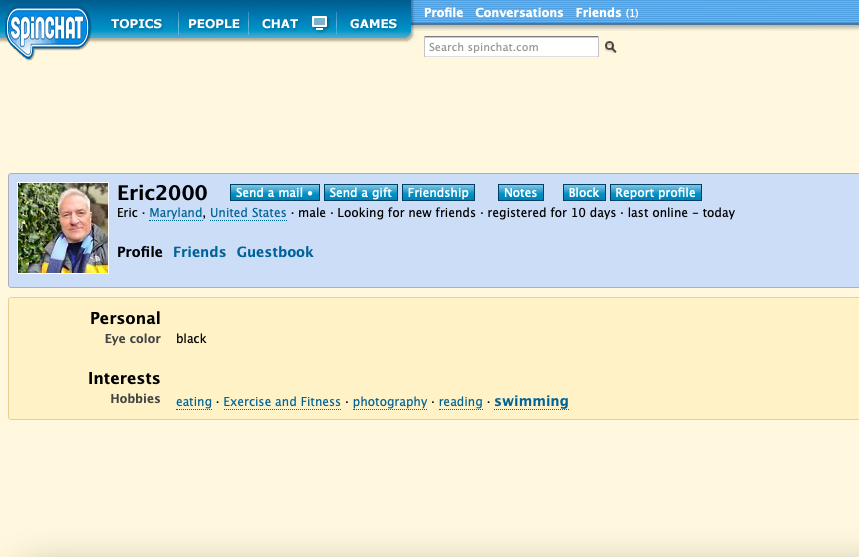859x557 pixels.
Task: Open the swimming hobby link
Action: (531, 401)
